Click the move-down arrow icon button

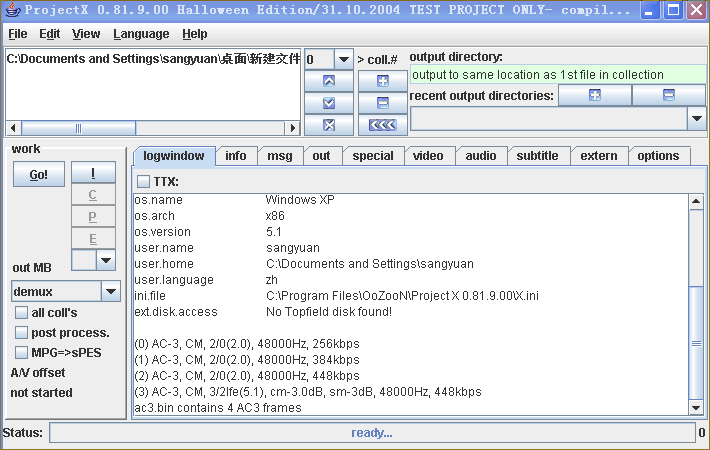coord(329,103)
